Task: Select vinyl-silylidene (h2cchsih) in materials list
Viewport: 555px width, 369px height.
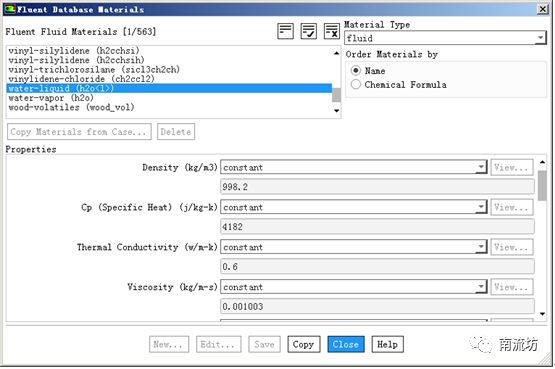Action: point(169,60)
